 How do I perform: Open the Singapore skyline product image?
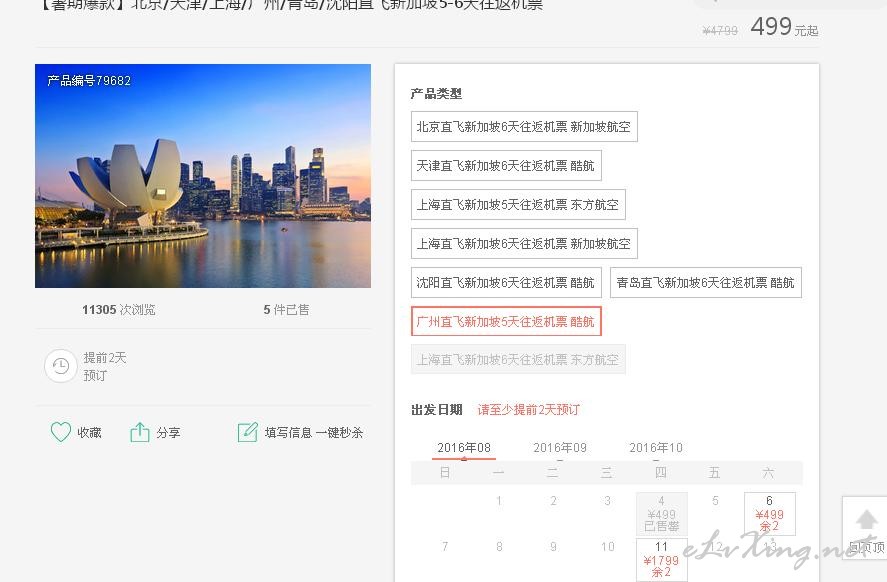point(203,176)
